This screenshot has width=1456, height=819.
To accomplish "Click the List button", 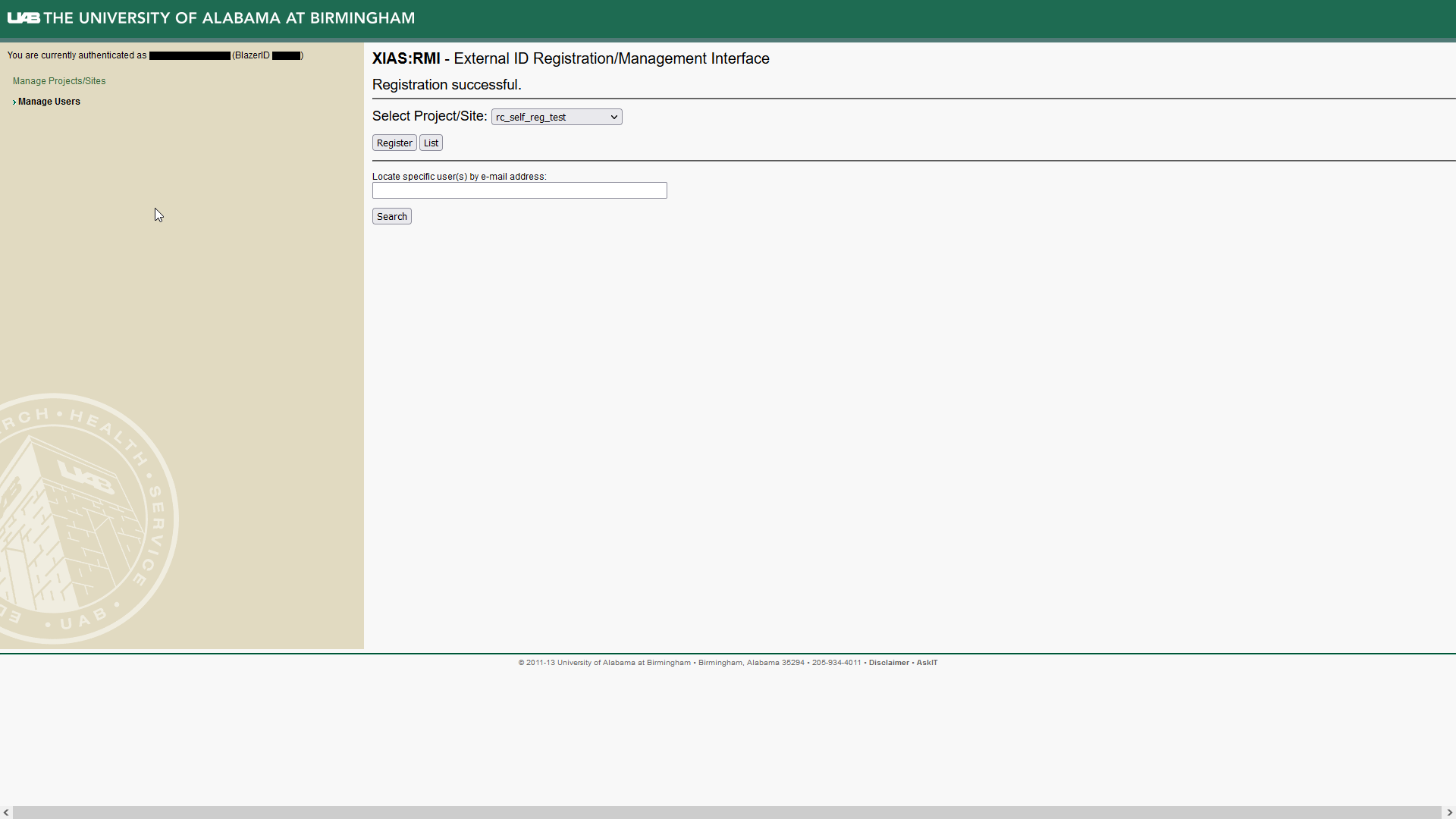I will (431, 143).
